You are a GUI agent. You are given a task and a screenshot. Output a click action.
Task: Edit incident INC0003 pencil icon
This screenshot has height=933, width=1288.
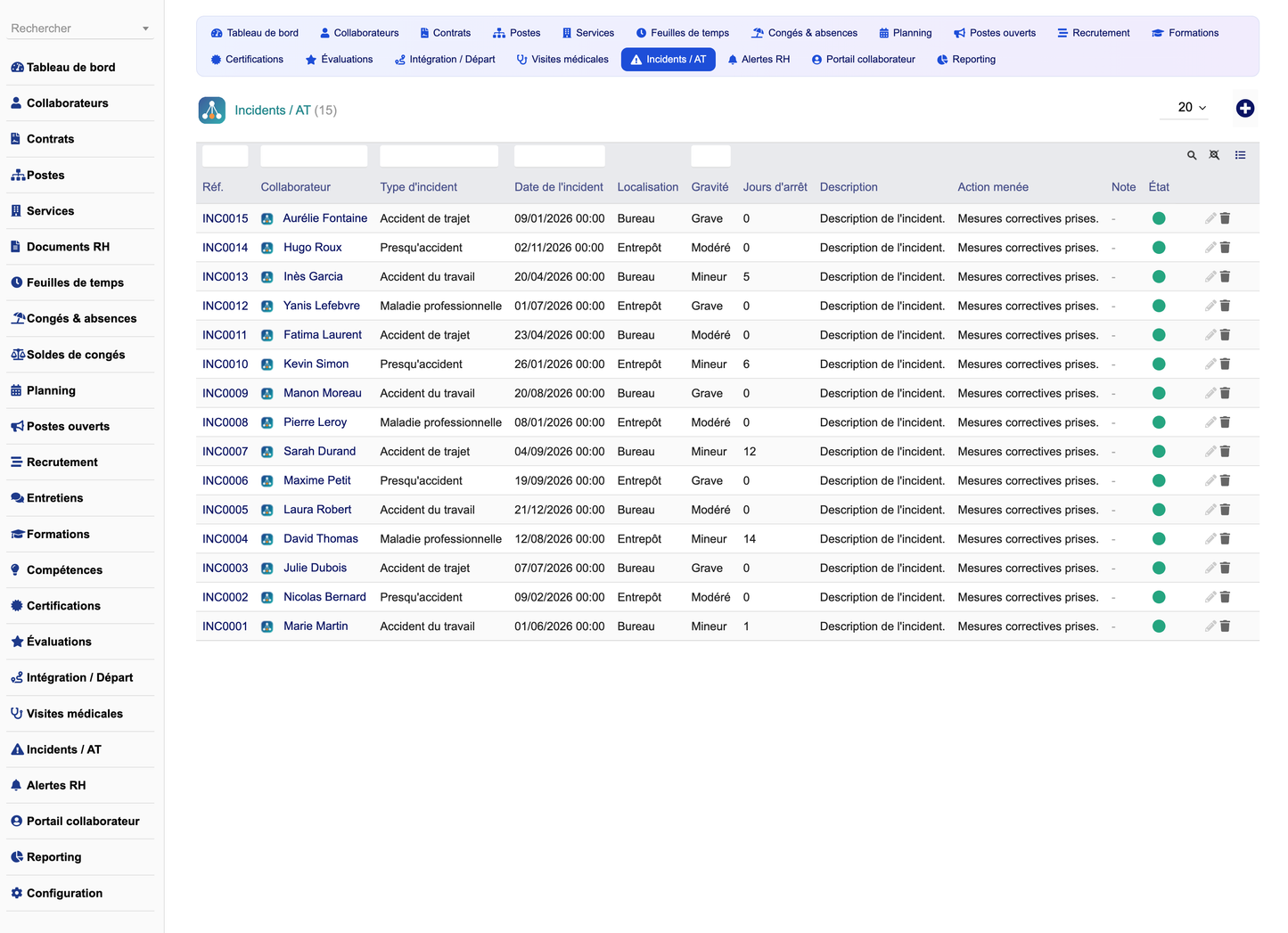pos(1210,568)
